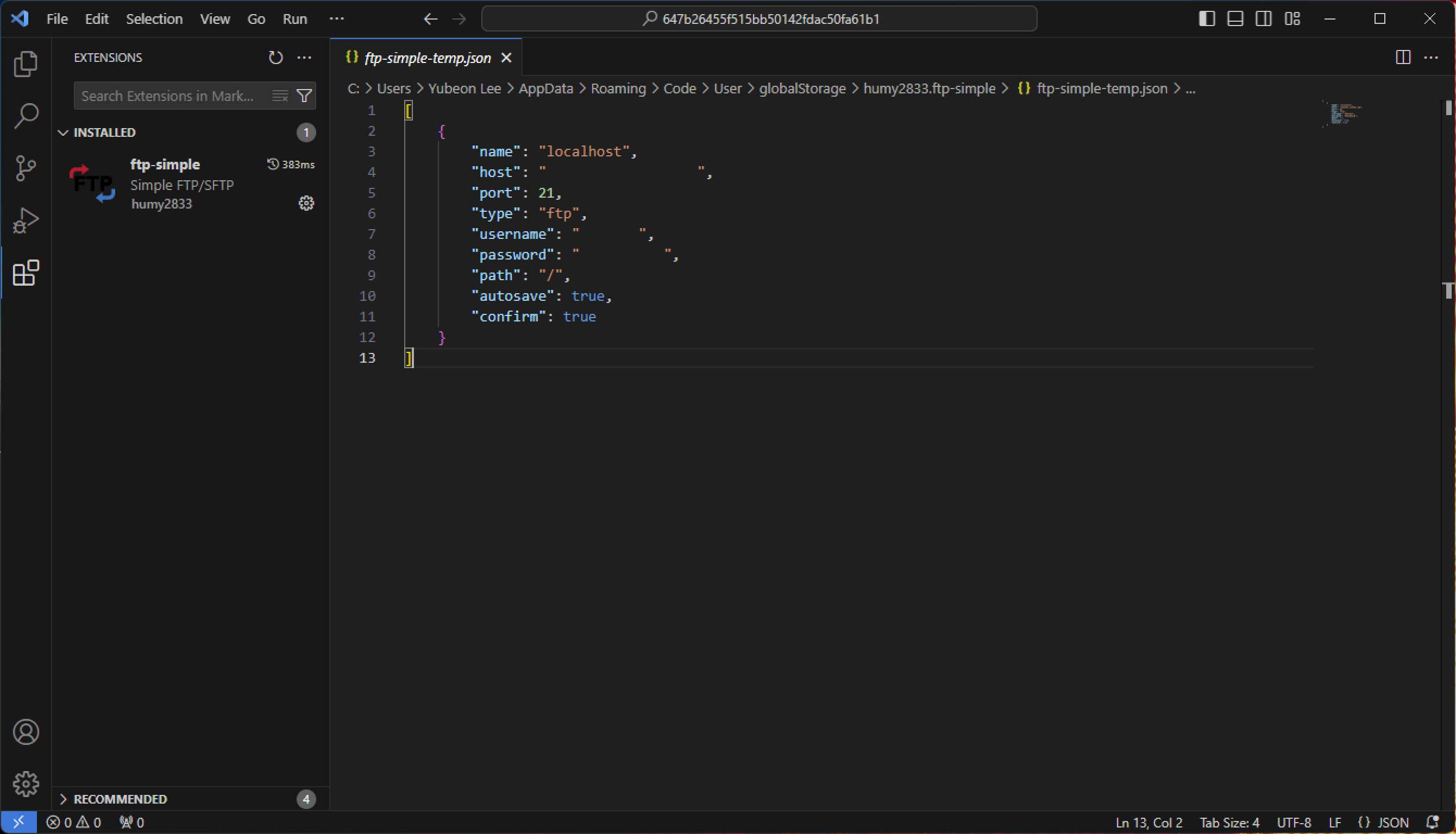Toggle the bottom panel layout button
Viewport: 1456px width, 834px height.
[x=1235, y=19]
